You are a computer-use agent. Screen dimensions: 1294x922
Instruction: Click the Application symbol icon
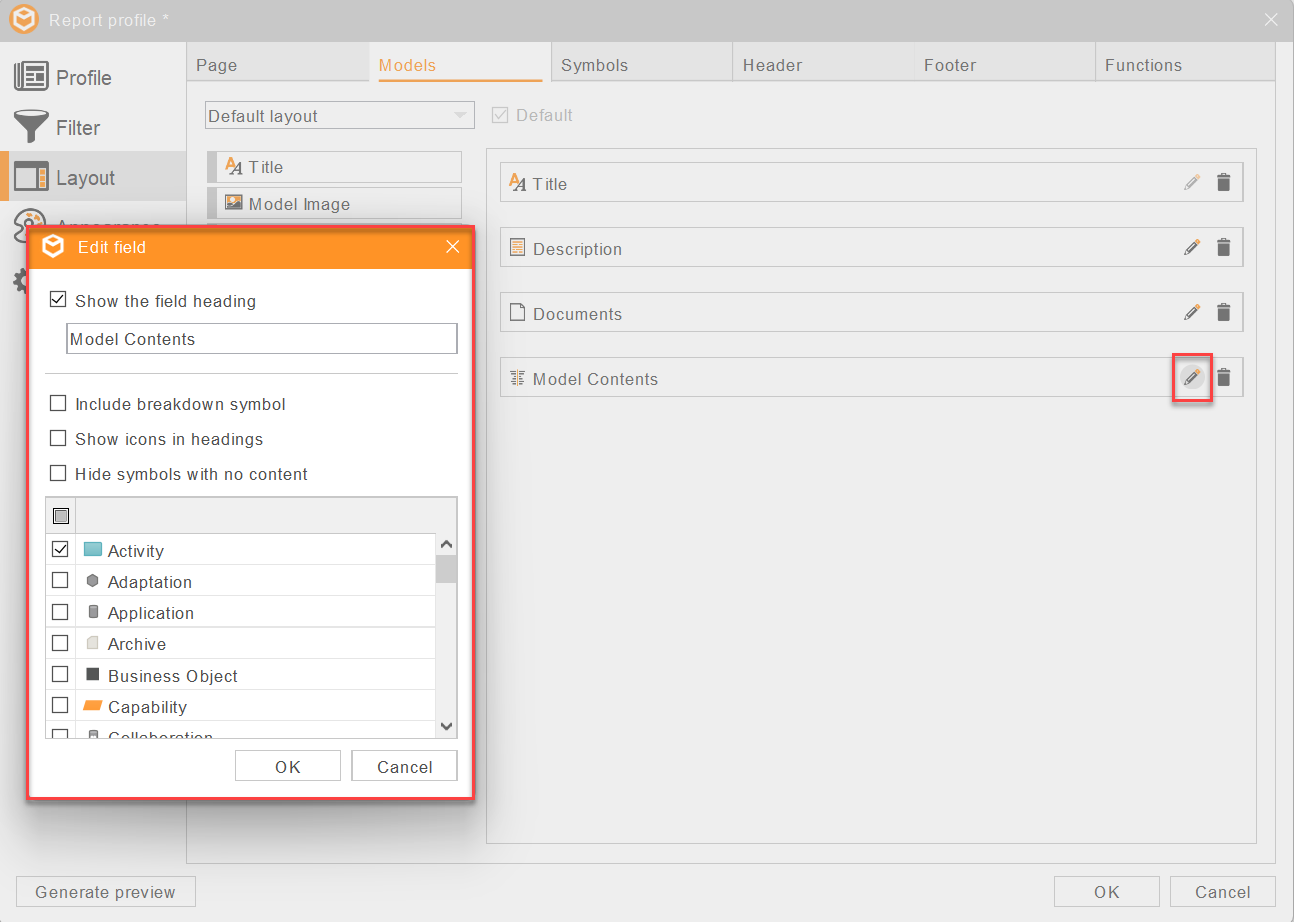coord(93,612)
